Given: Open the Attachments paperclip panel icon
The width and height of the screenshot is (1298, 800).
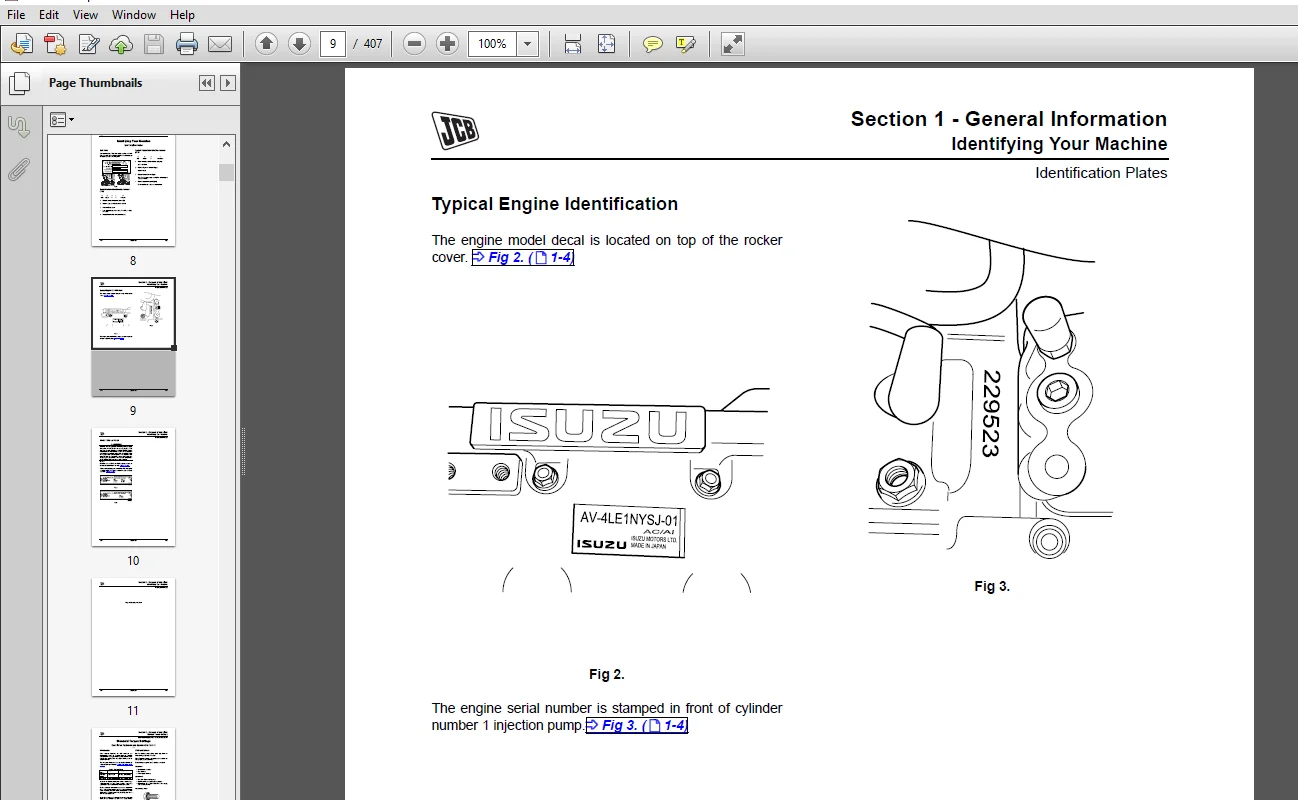Looking at the screenshot, I should pos(19,170).
